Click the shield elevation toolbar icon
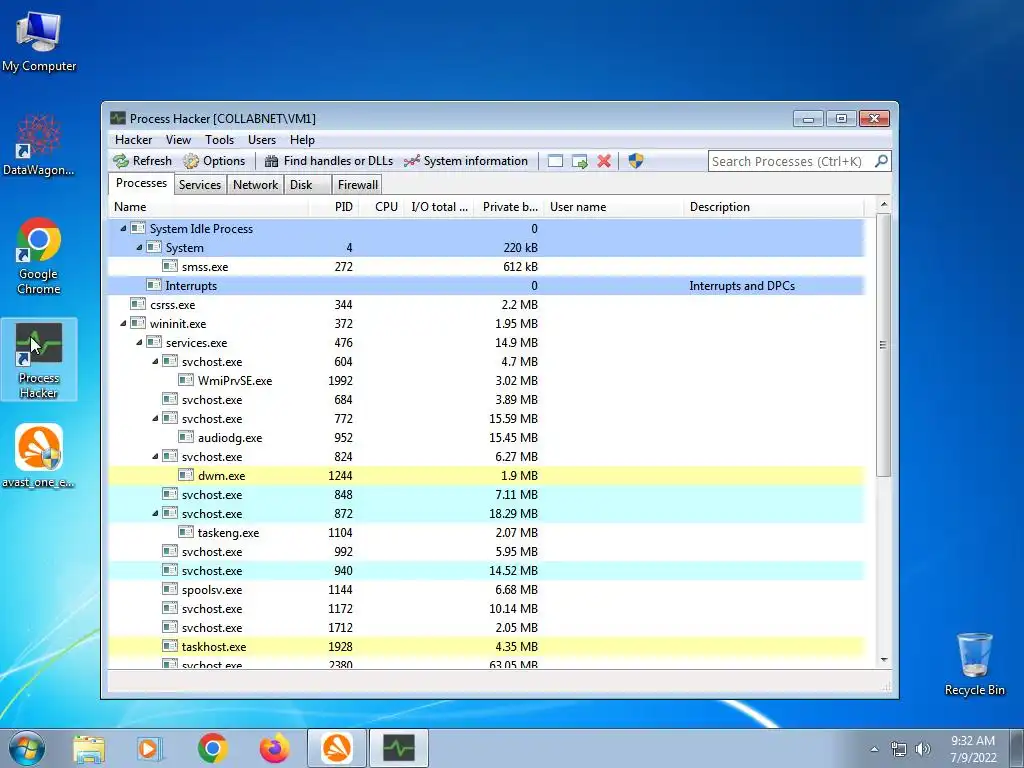 click(635, 161)
